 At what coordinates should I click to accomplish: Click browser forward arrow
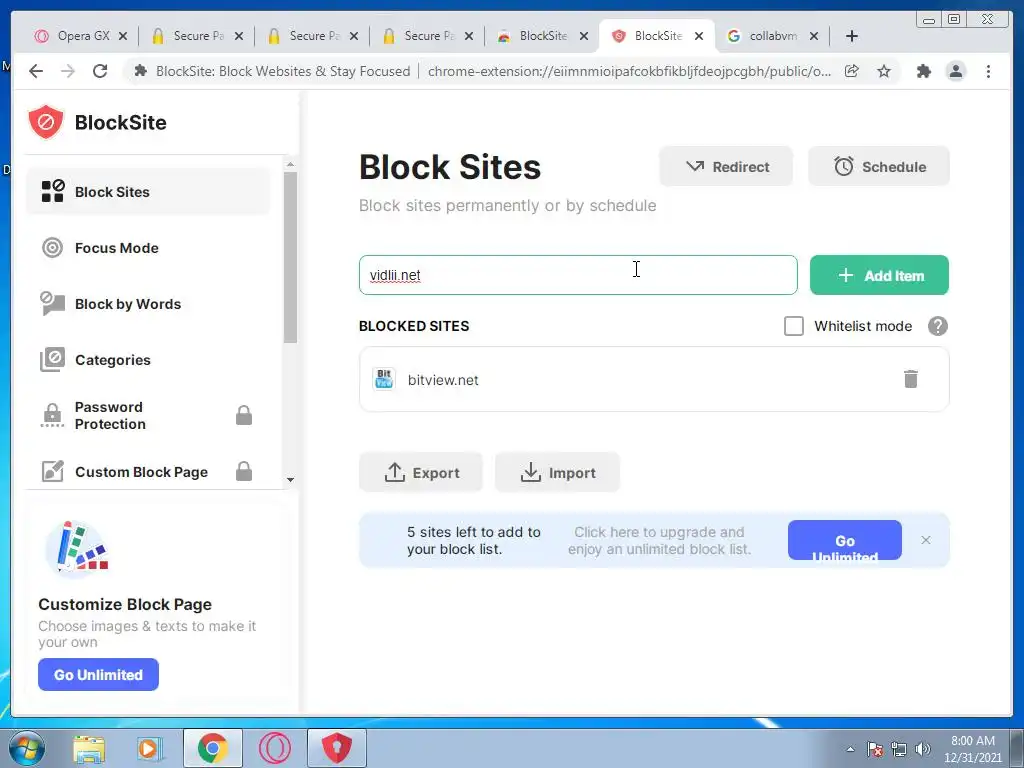coord(68,71)
